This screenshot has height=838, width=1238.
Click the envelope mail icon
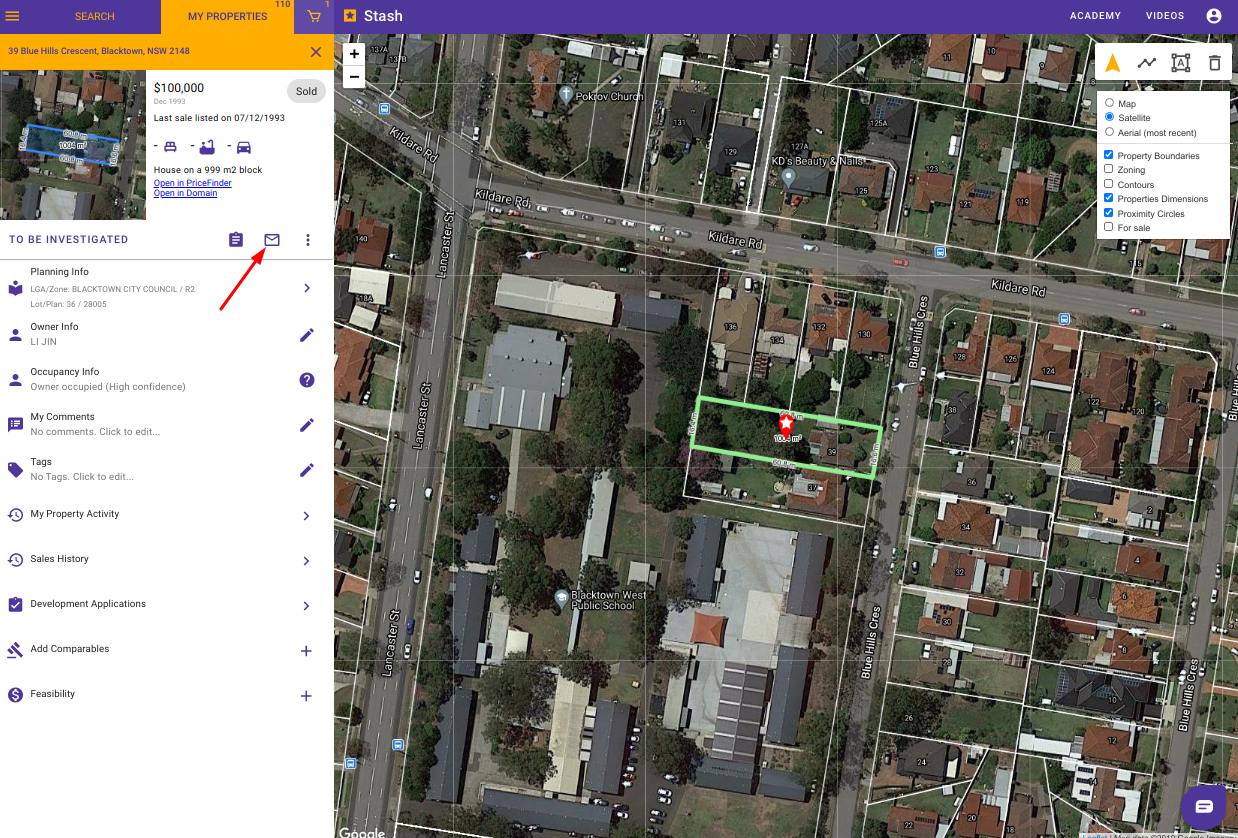272,240
